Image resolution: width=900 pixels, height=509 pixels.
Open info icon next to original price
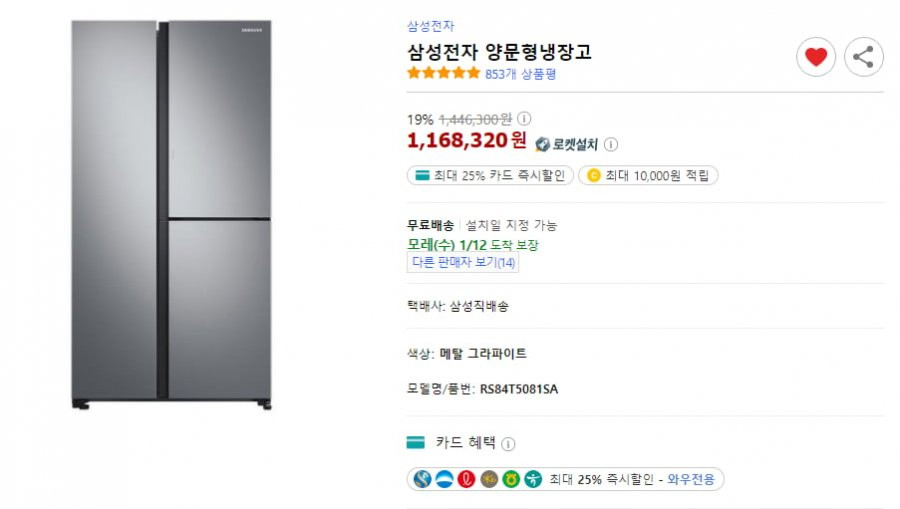pyautogui.click(x=523, y=119)
